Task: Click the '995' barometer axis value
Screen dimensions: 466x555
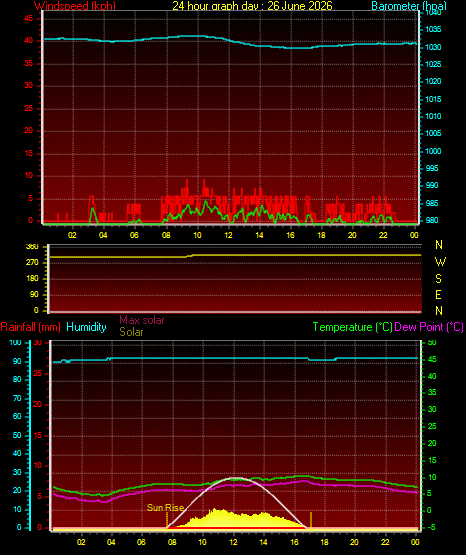Action: (432, 168)
